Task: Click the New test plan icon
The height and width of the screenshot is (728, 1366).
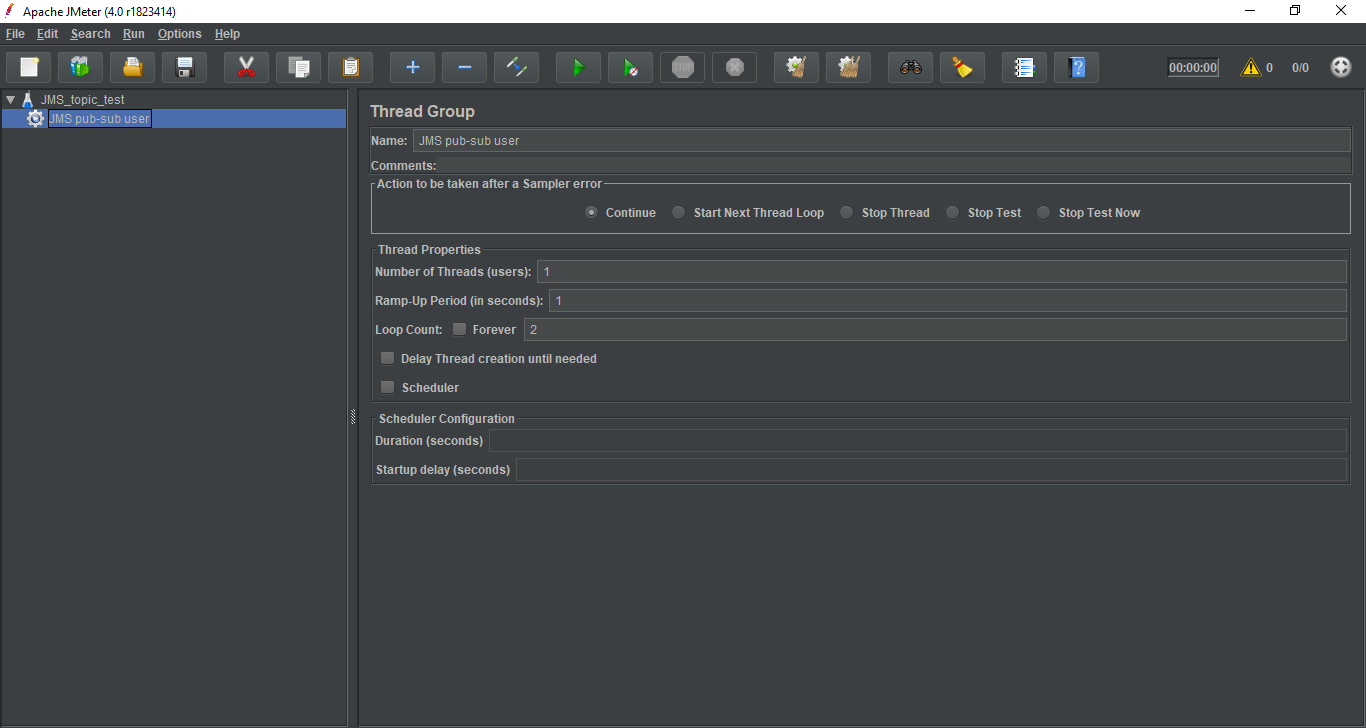Action: [x=29, y=68]
